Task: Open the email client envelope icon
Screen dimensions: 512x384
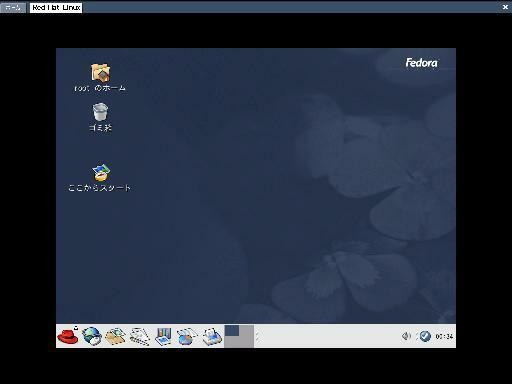Action: tap(115, 336)
